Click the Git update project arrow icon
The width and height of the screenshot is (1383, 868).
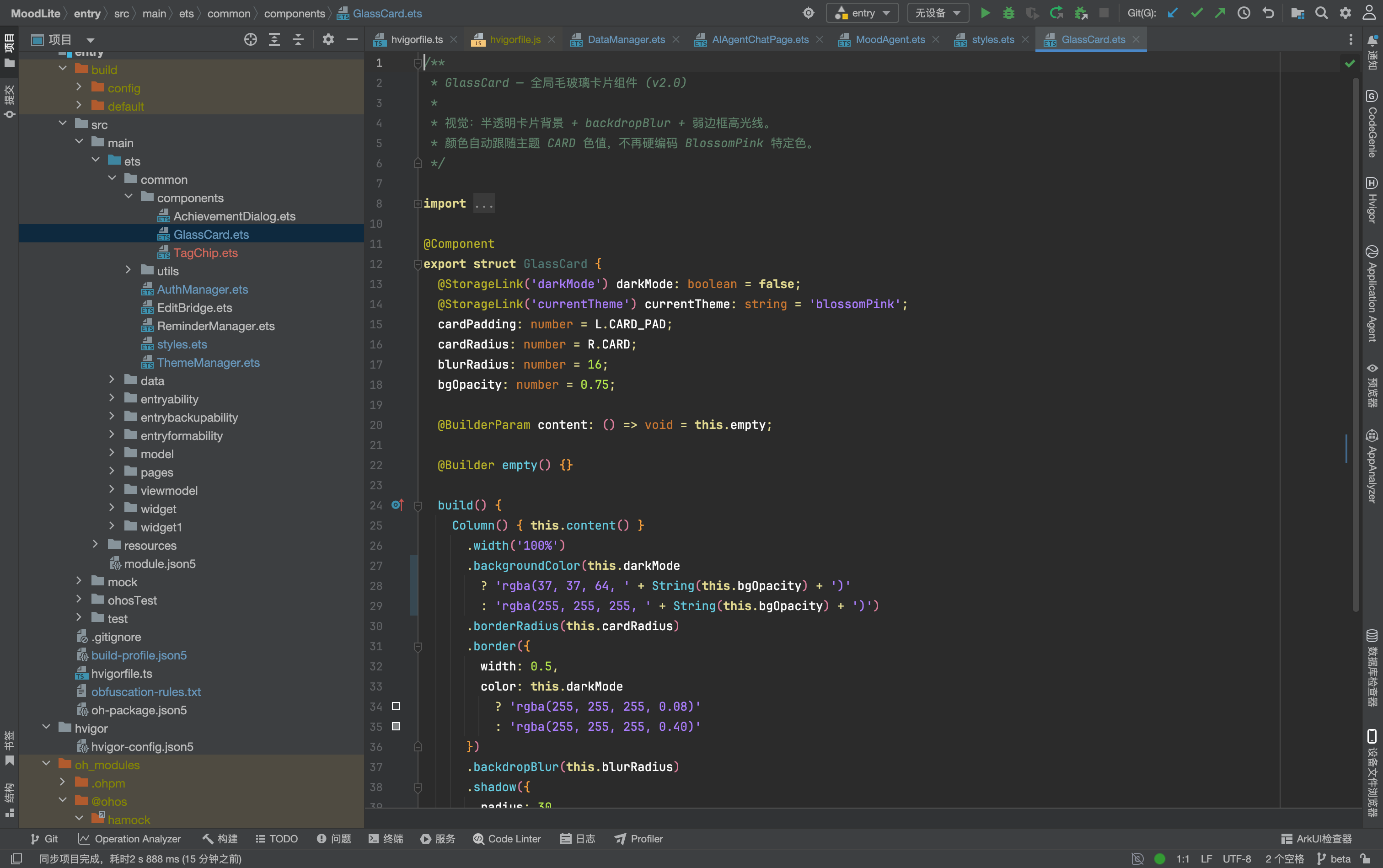(1173, 13)
